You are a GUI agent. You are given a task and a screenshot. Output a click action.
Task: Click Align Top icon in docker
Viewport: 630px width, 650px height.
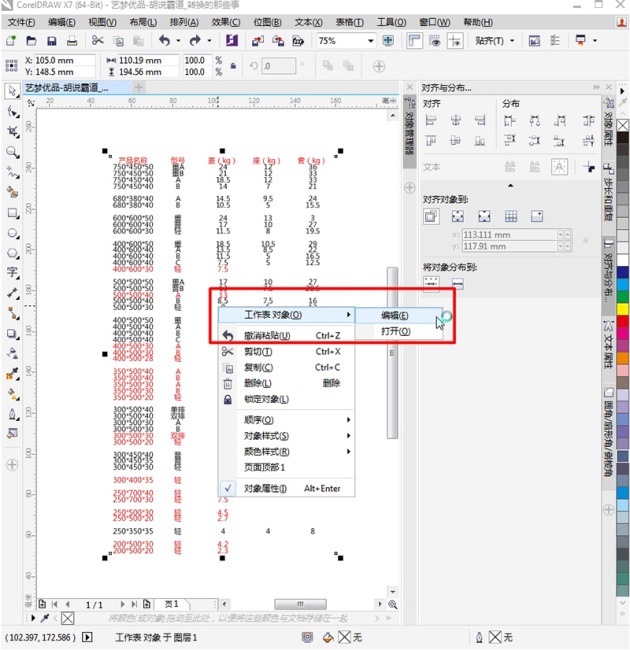(431, 141)
